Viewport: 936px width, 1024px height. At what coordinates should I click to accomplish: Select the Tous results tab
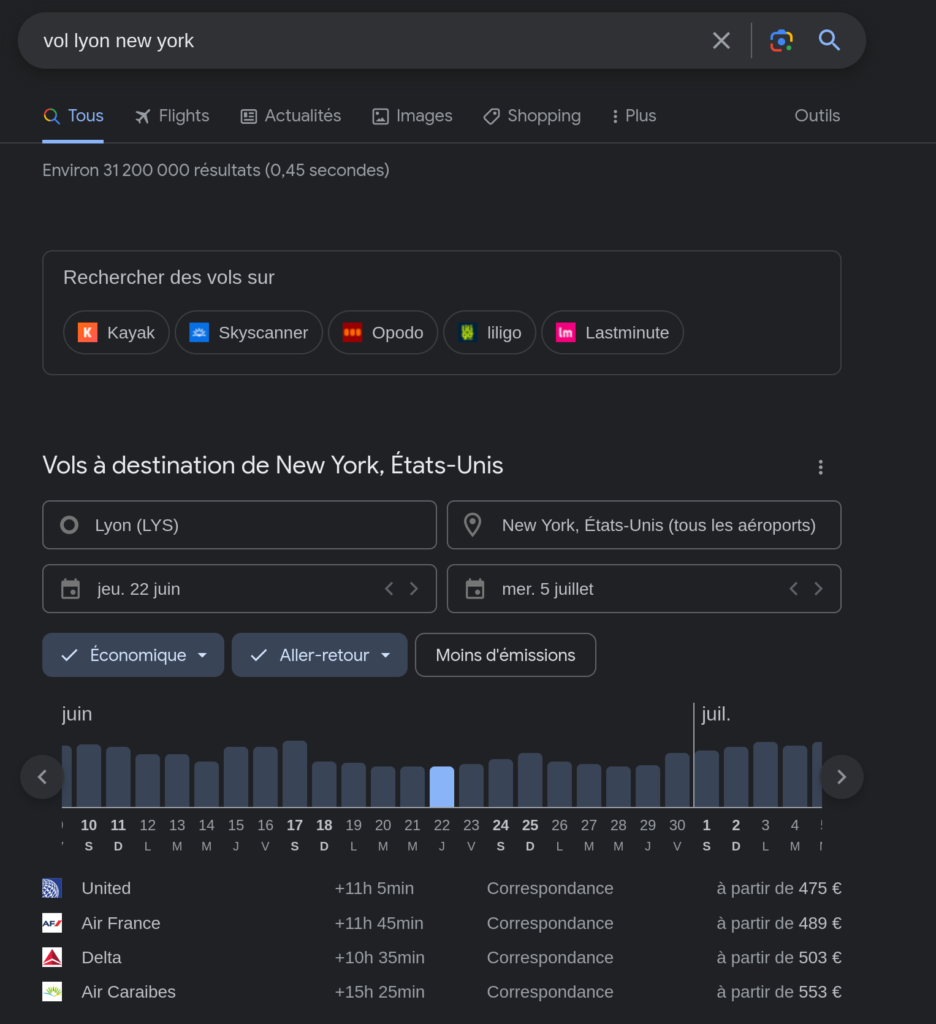(73, 116)
